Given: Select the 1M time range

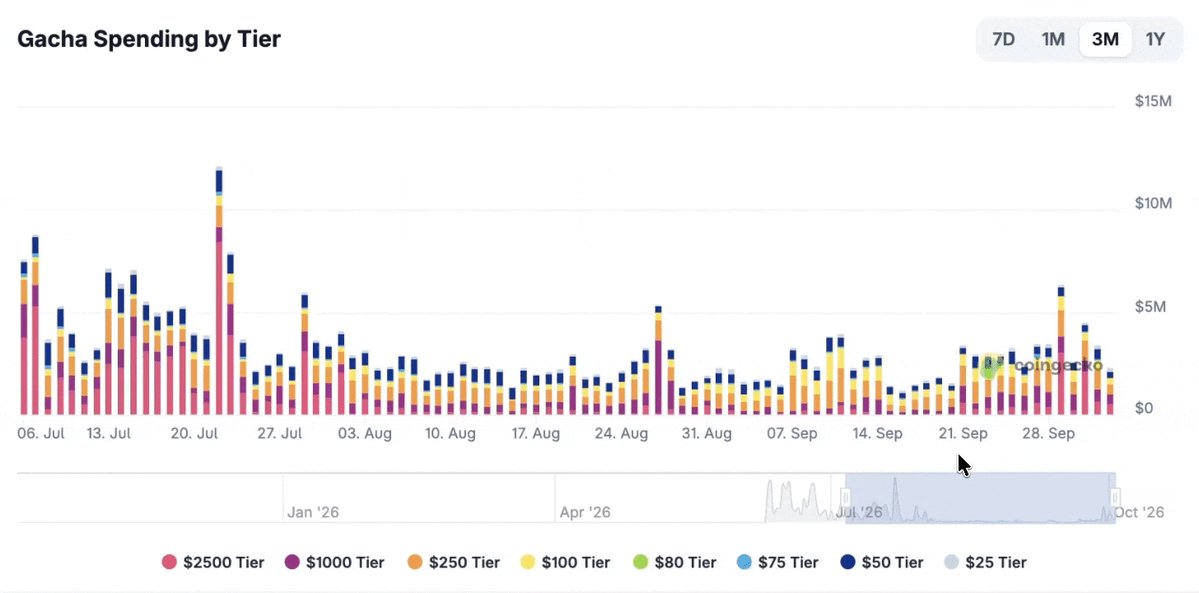Looking at the screenshot, I should click(x=1053, y=39).
